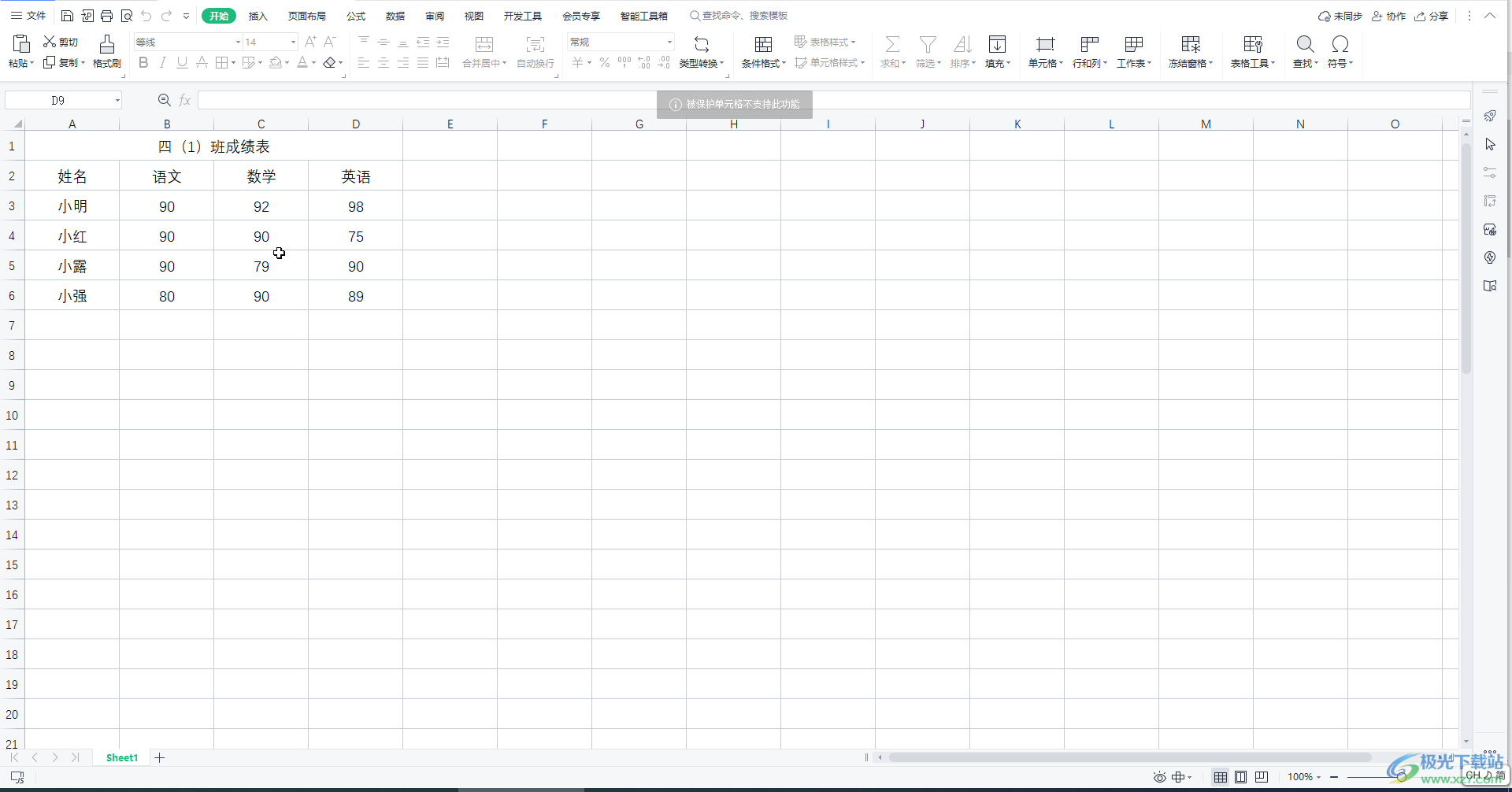Click the horizontal scrollbar
Screen dimensions: 1512x792
pos(1130,757)
